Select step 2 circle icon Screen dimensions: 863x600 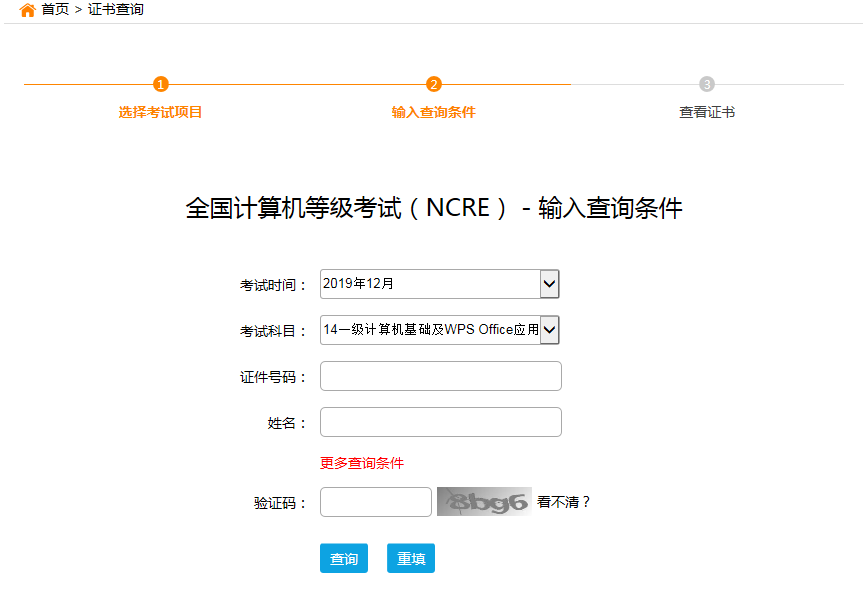(x=434, y=84)
